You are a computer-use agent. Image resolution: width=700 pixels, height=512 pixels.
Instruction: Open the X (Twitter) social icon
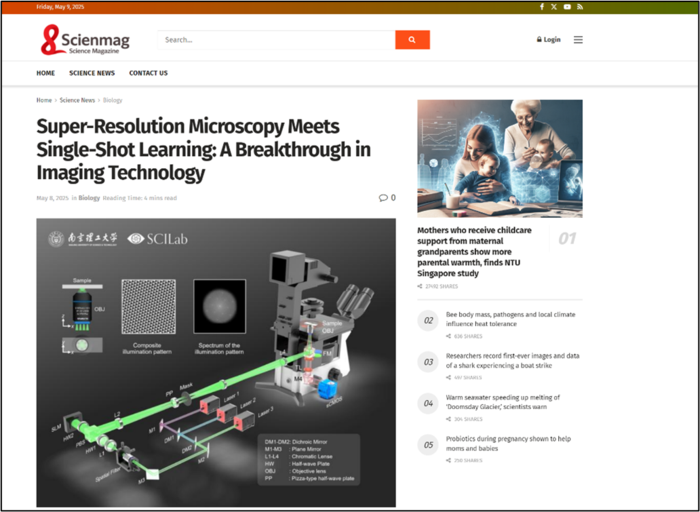[554, 7]
